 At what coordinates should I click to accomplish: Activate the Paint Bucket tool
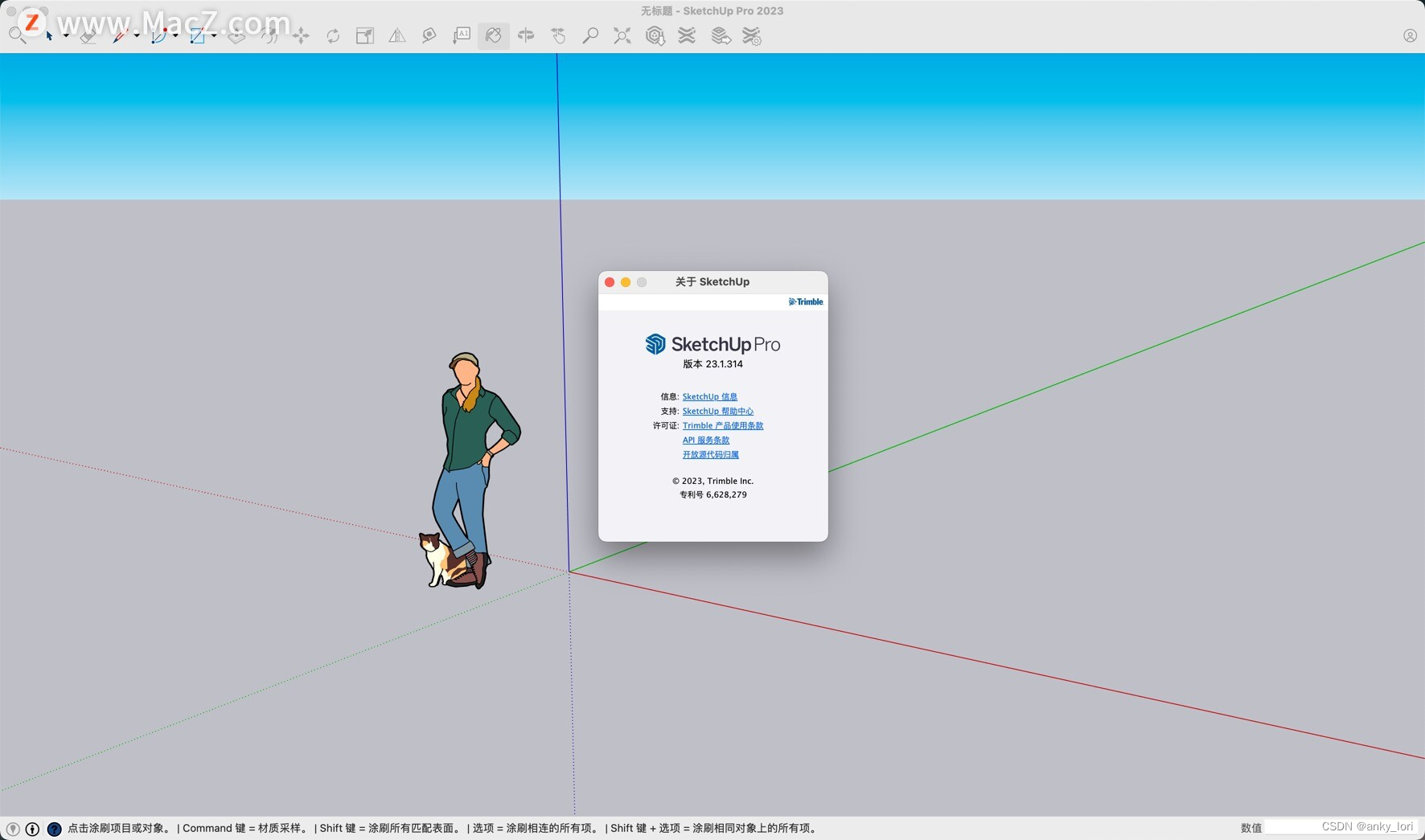(x=493, y=35)
